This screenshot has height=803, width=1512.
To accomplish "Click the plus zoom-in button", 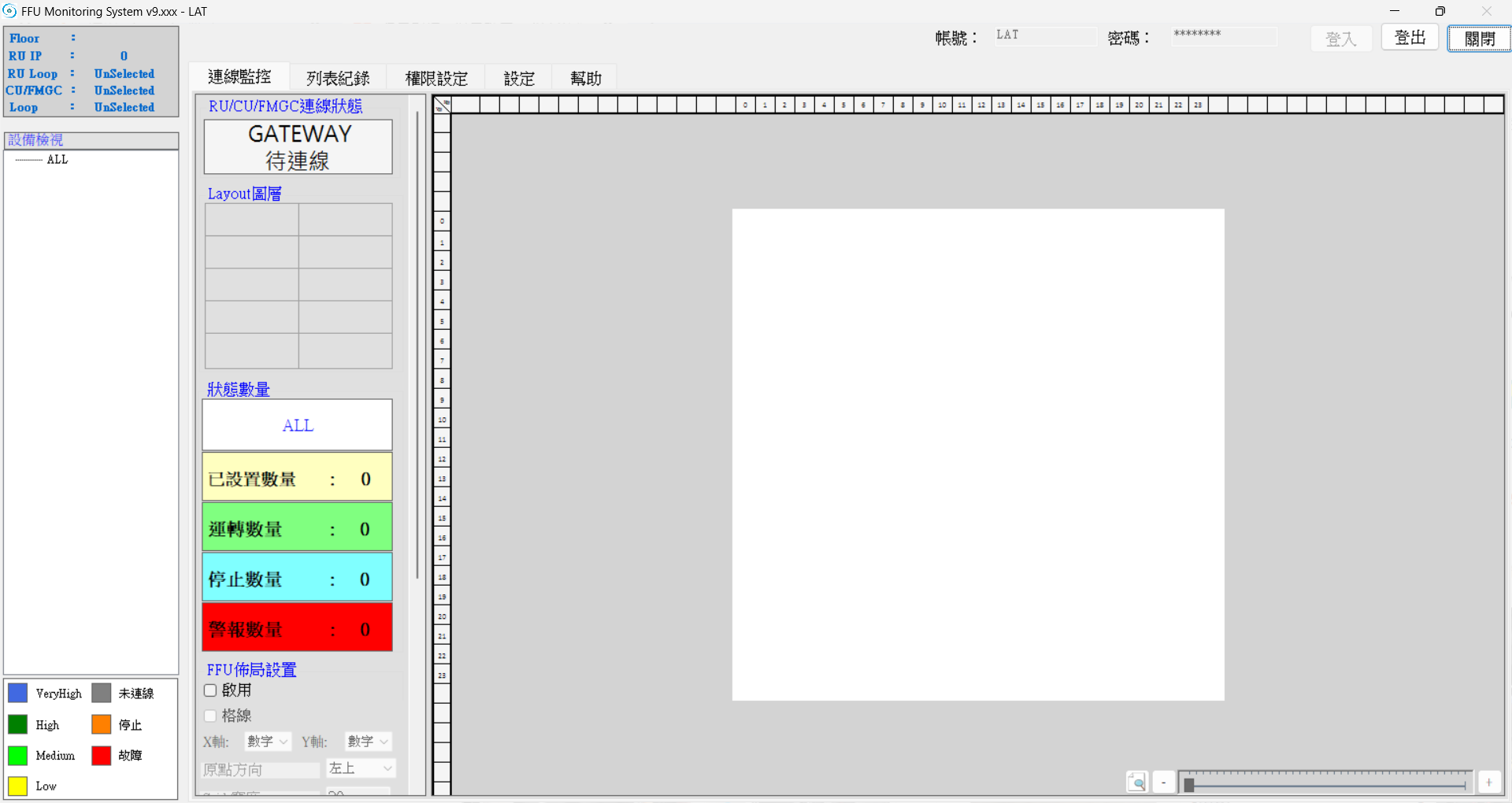I will (x=1488, y=782).
